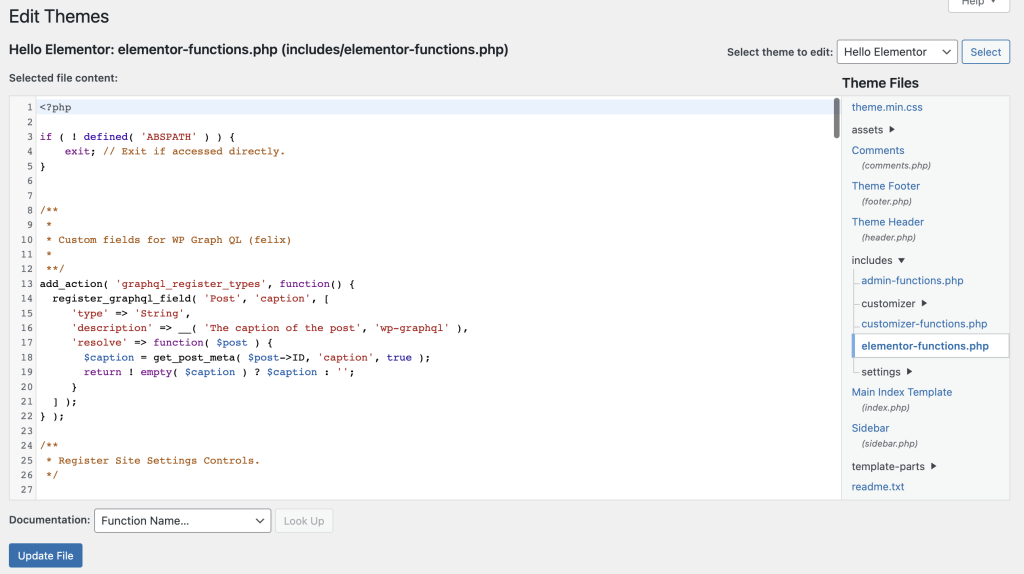Expand the settings folder
The height and width of the screenshot is (574, 1024).
(886, 372)
